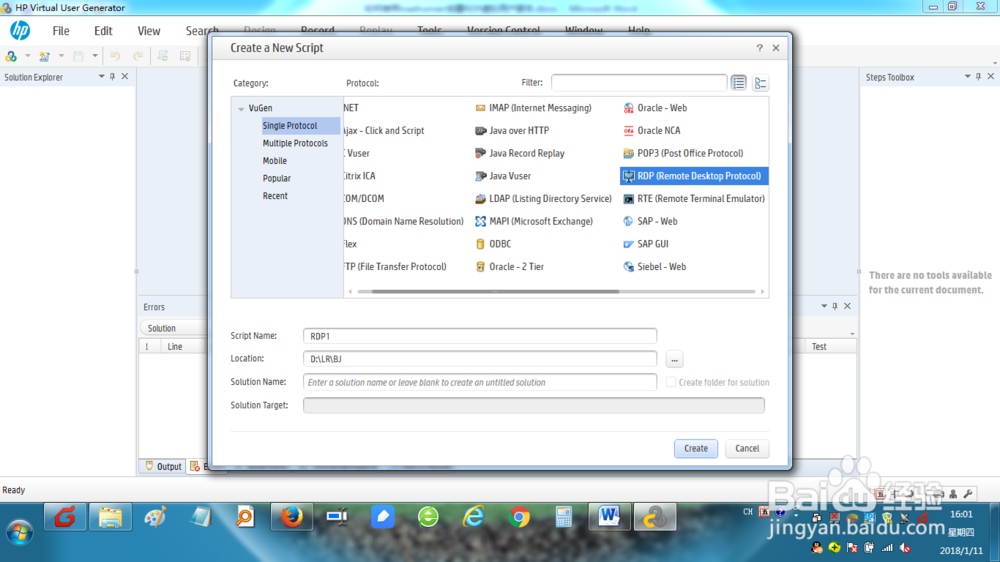Open Firefox from the taskbar

tap(291, 517)
